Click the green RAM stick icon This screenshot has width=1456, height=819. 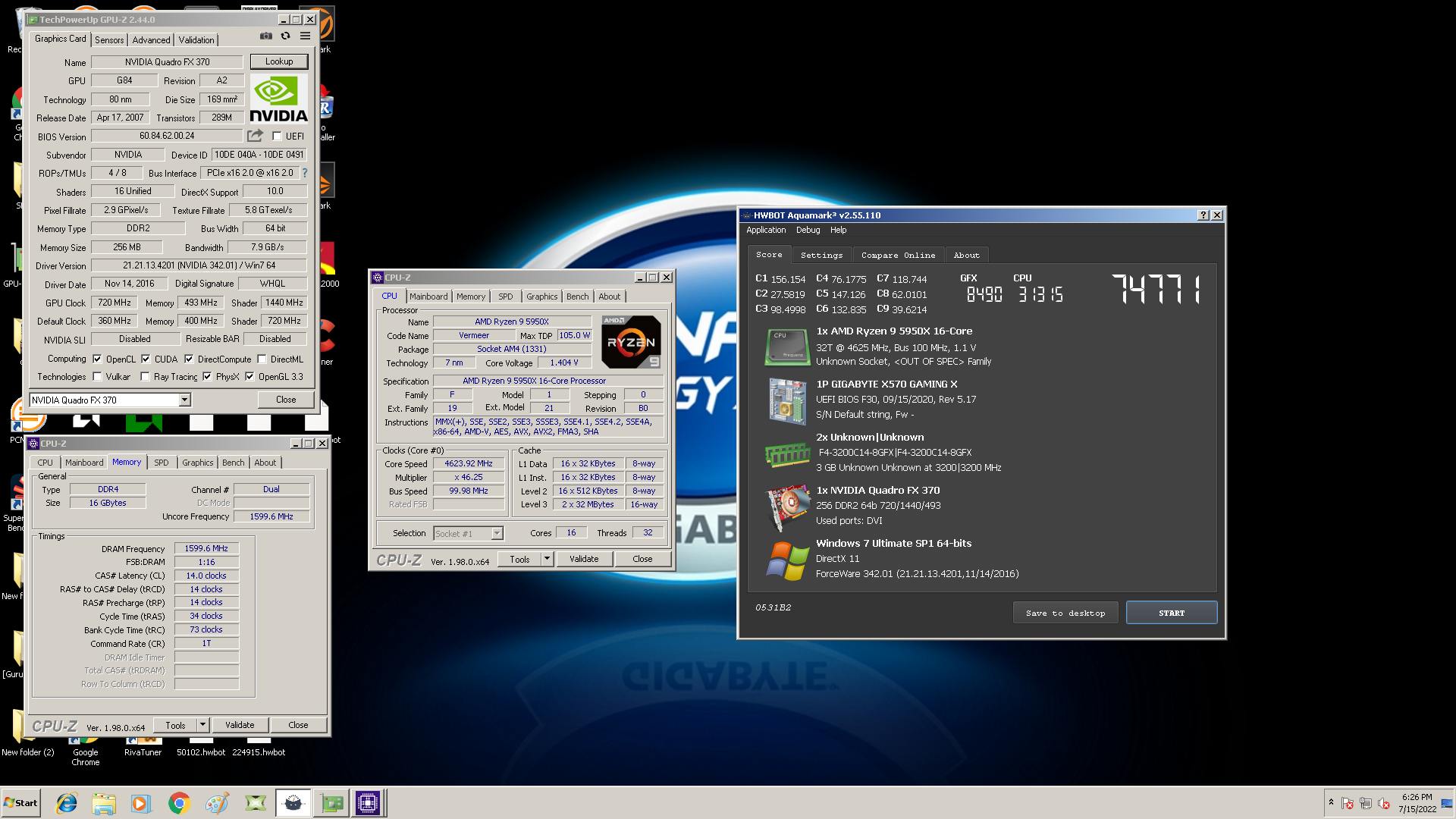point(787,454)
